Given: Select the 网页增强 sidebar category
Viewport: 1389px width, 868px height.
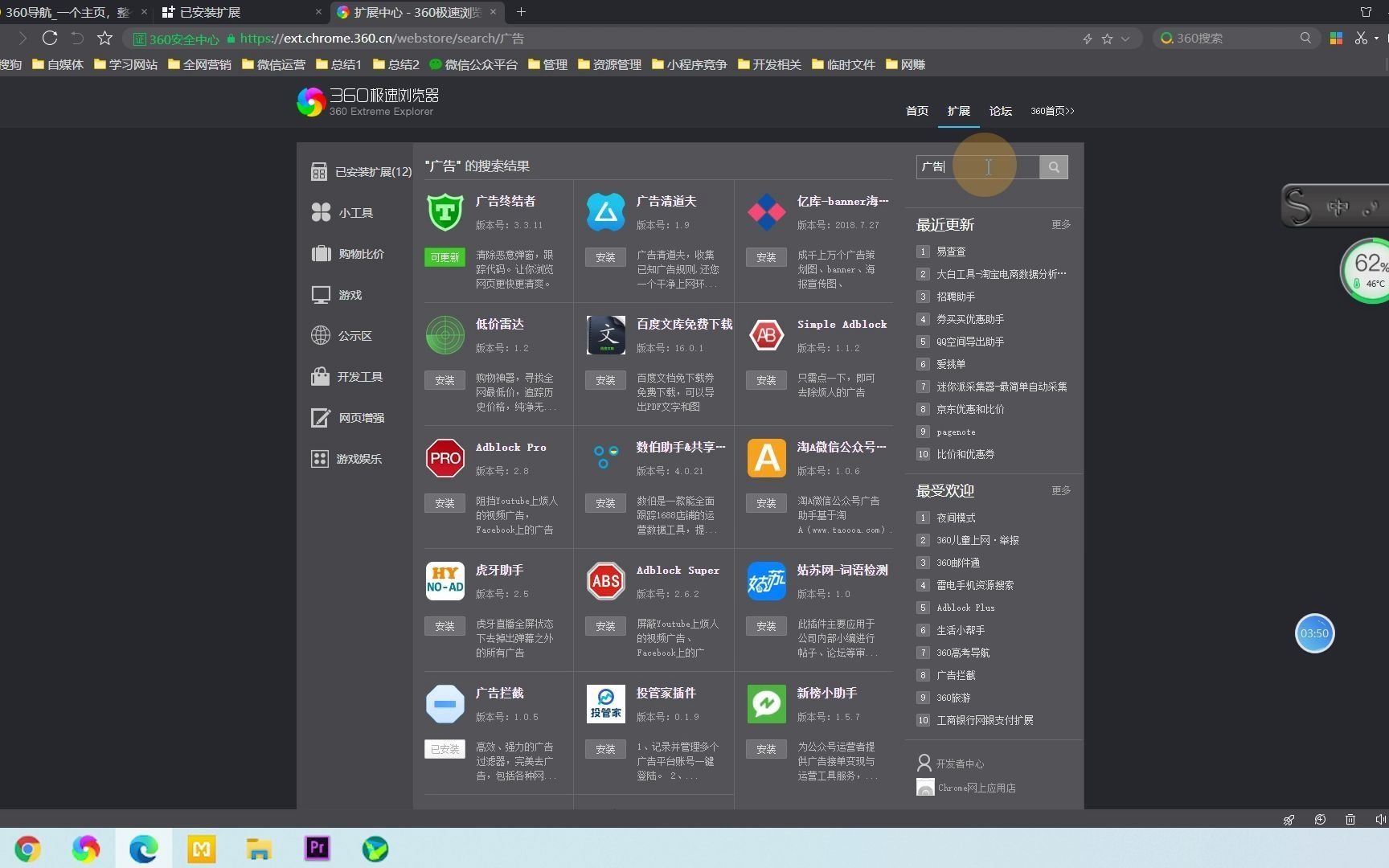Looking at the screenshot, I should point(347,417).
